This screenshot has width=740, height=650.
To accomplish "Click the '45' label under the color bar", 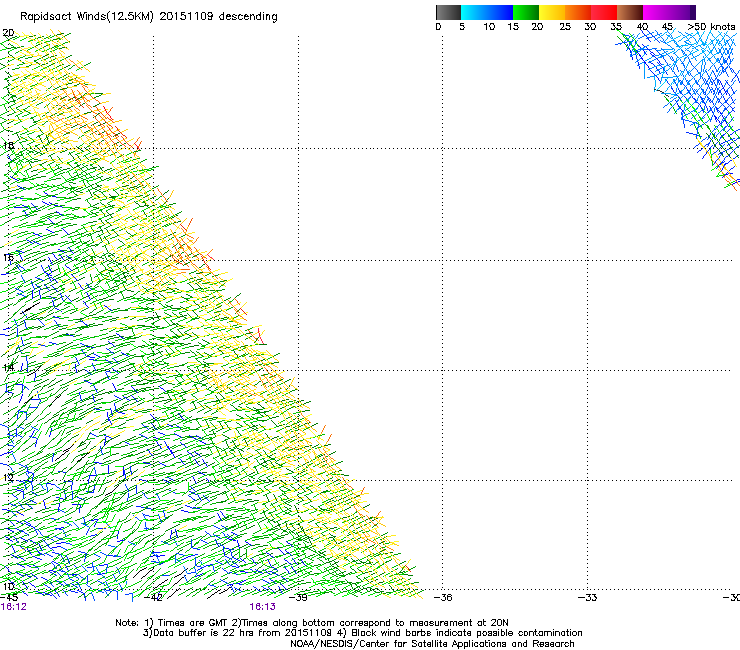I will click(667, 27).
